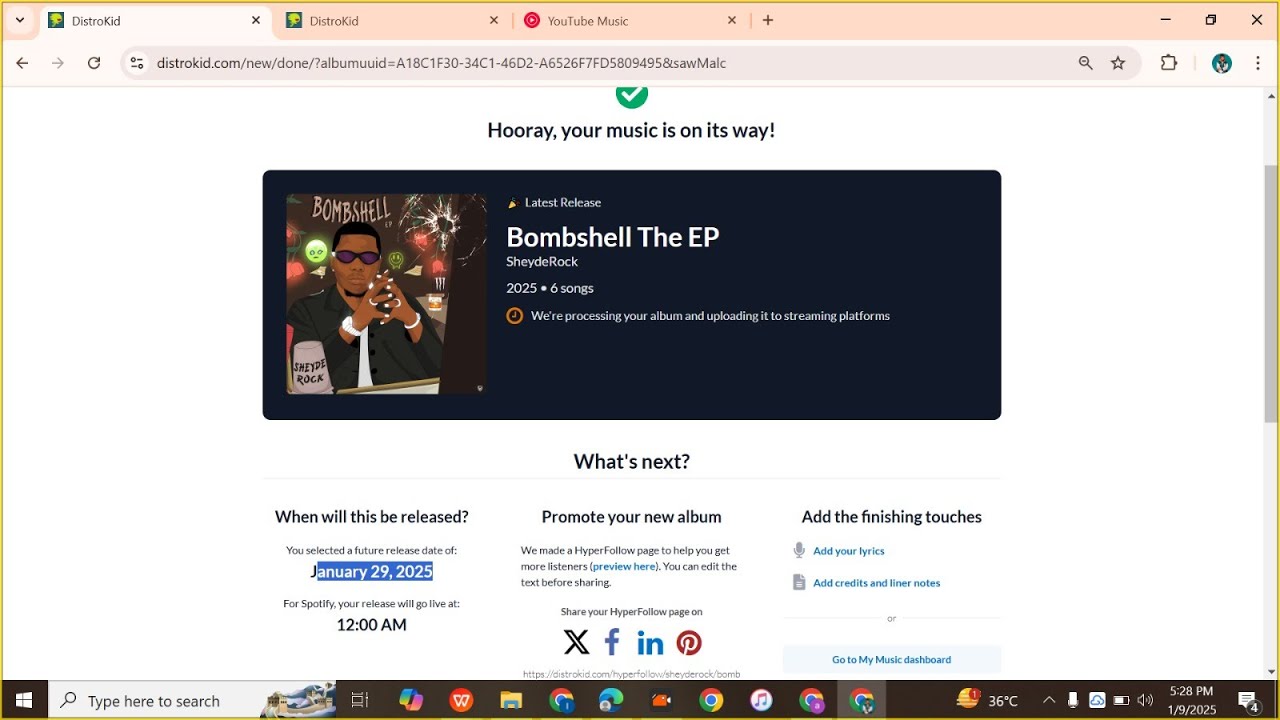Open a new browser tab
This screenshot has width=1280, height=720.
click(x=768, y=20)
